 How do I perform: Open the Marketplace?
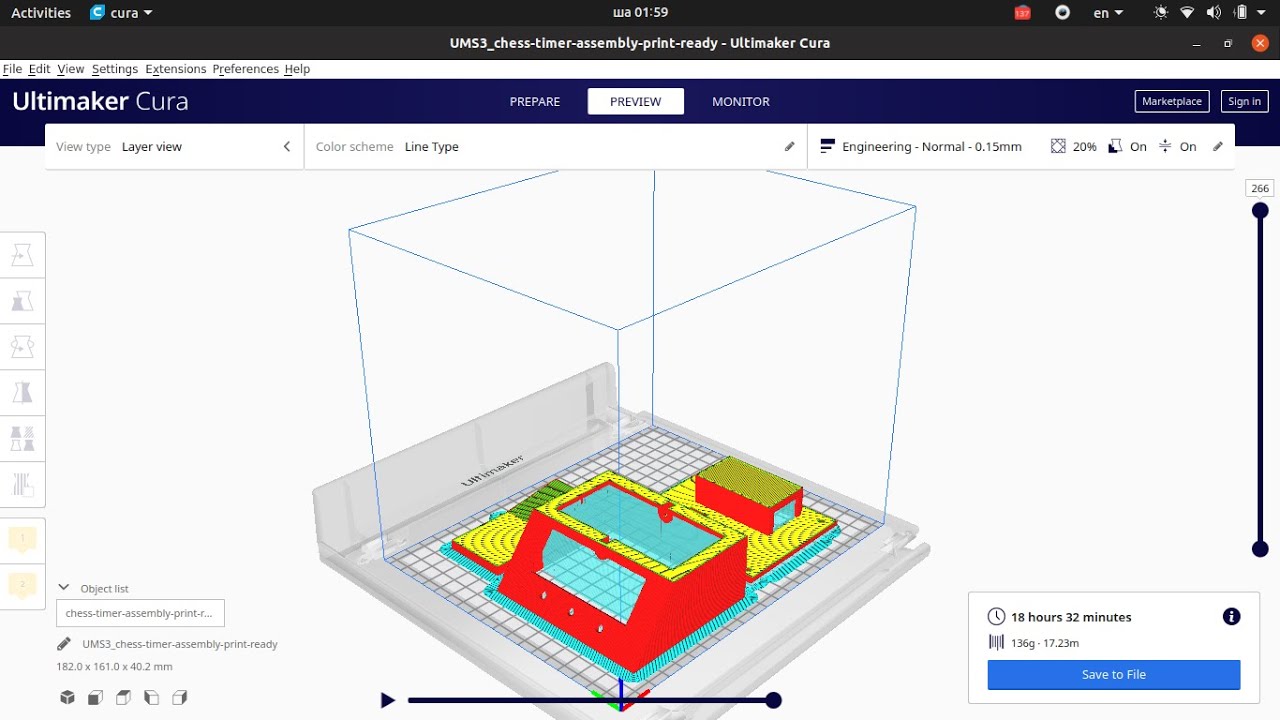point(1172,101)
